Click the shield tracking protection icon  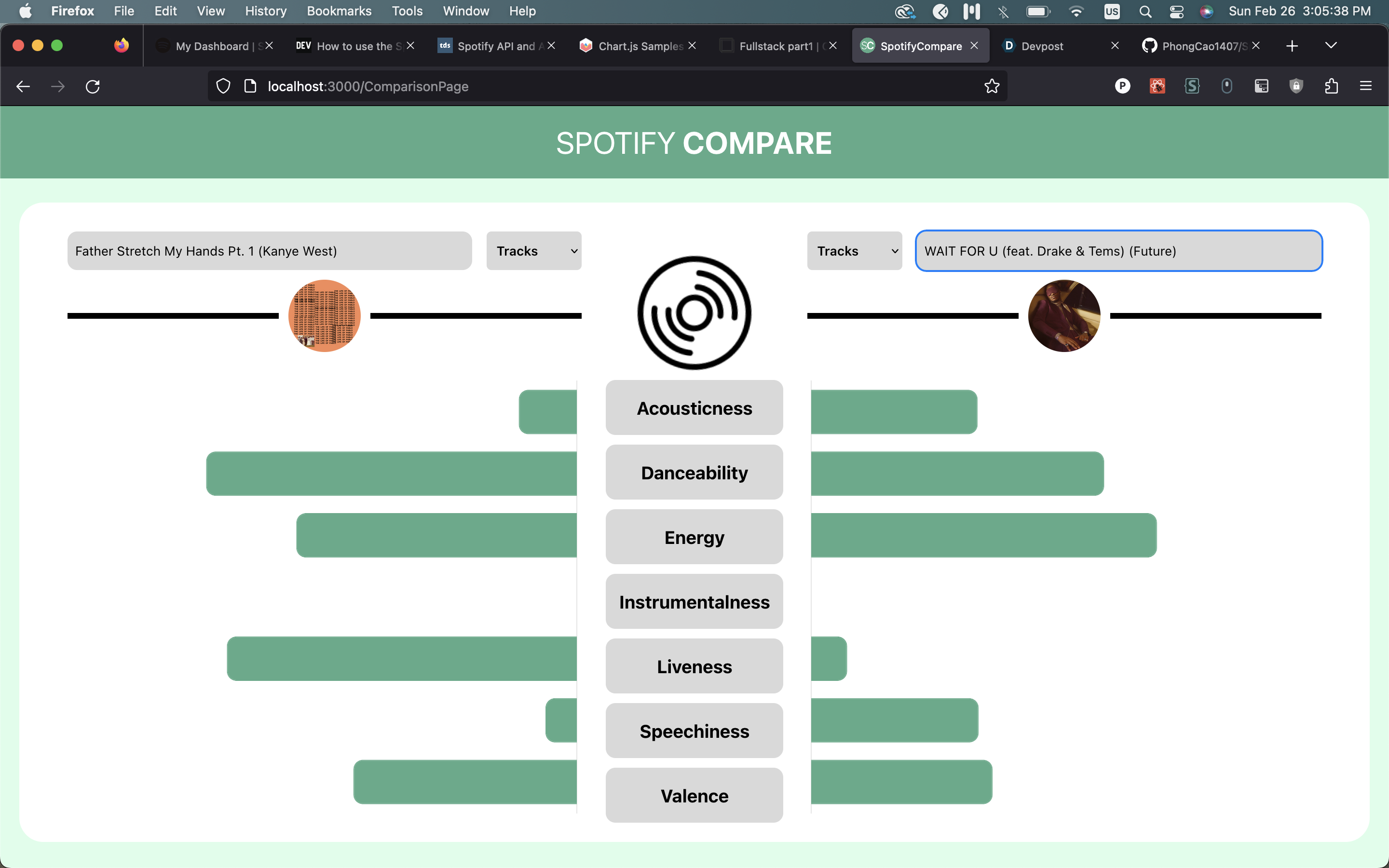coord(223,86)
